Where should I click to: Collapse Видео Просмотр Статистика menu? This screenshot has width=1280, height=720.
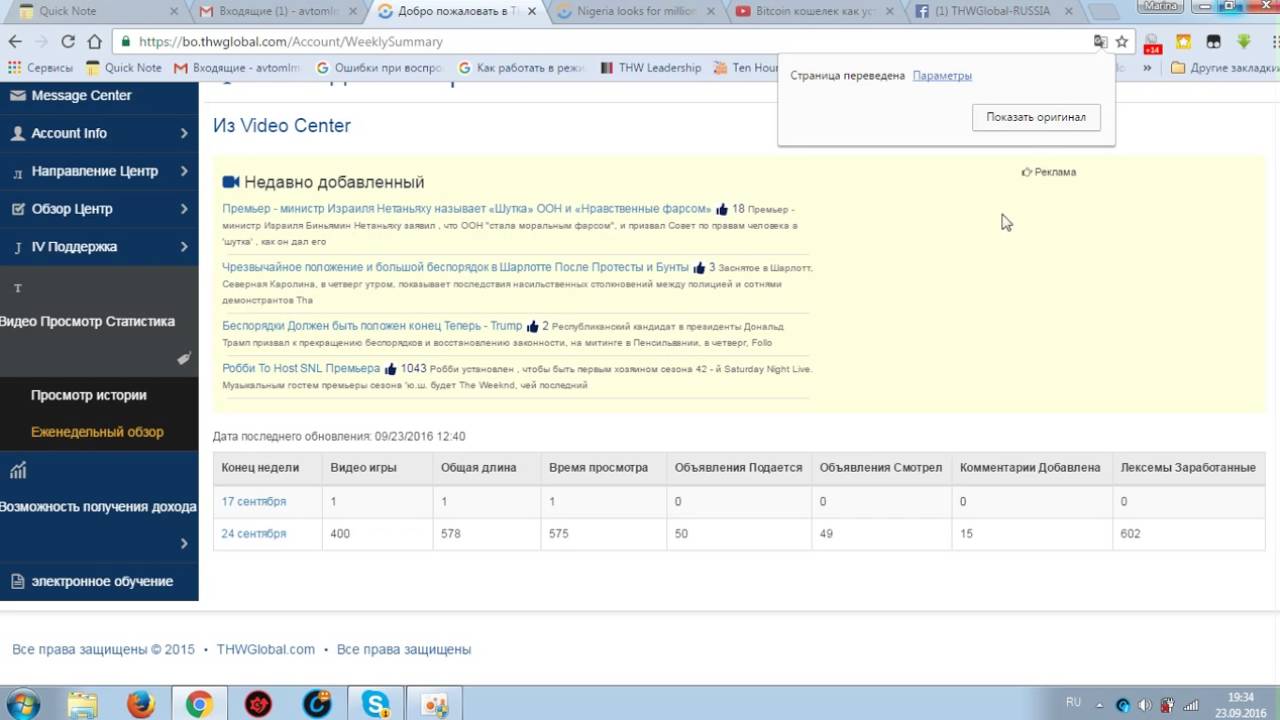pos(99,322)
